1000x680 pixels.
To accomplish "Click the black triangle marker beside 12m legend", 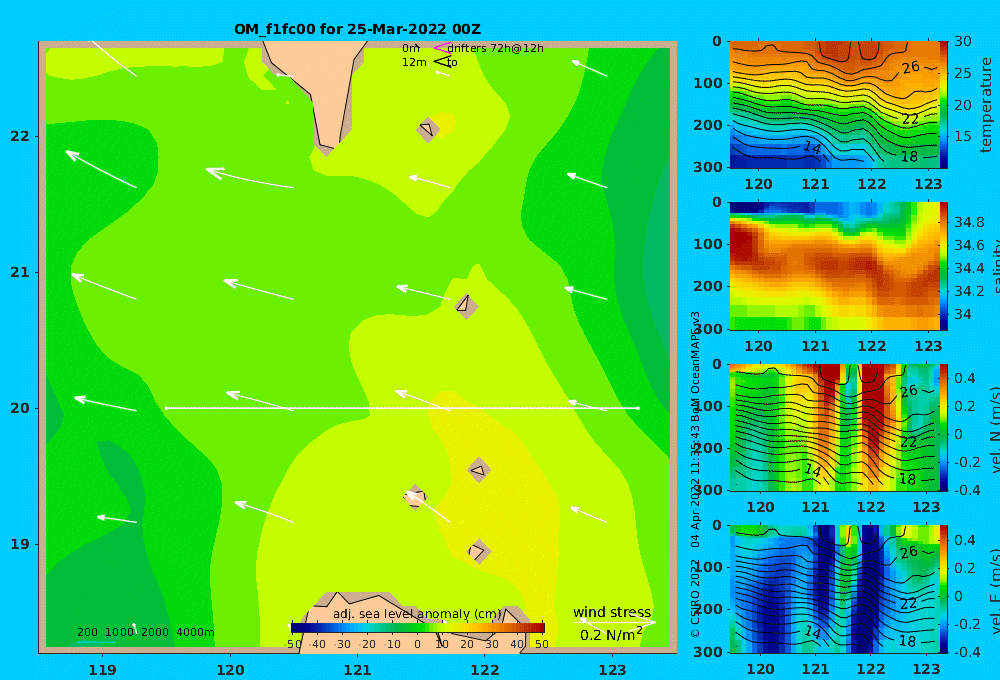I will pos(442,62).
